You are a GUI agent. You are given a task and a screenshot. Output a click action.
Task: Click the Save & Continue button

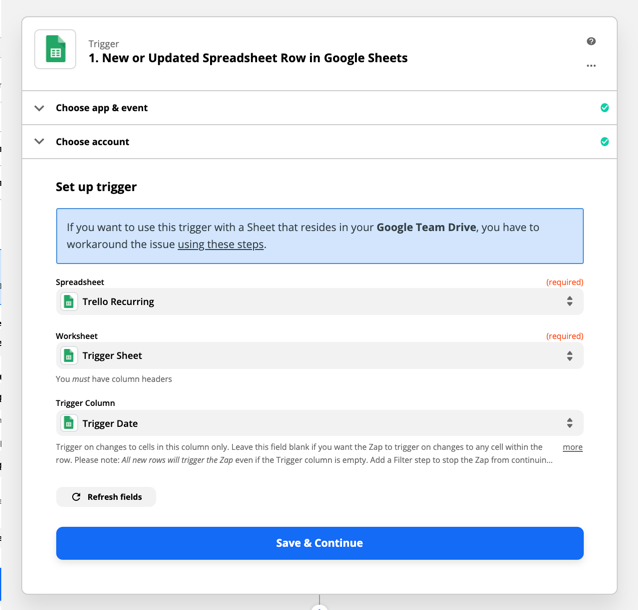[x=319, y=543]
